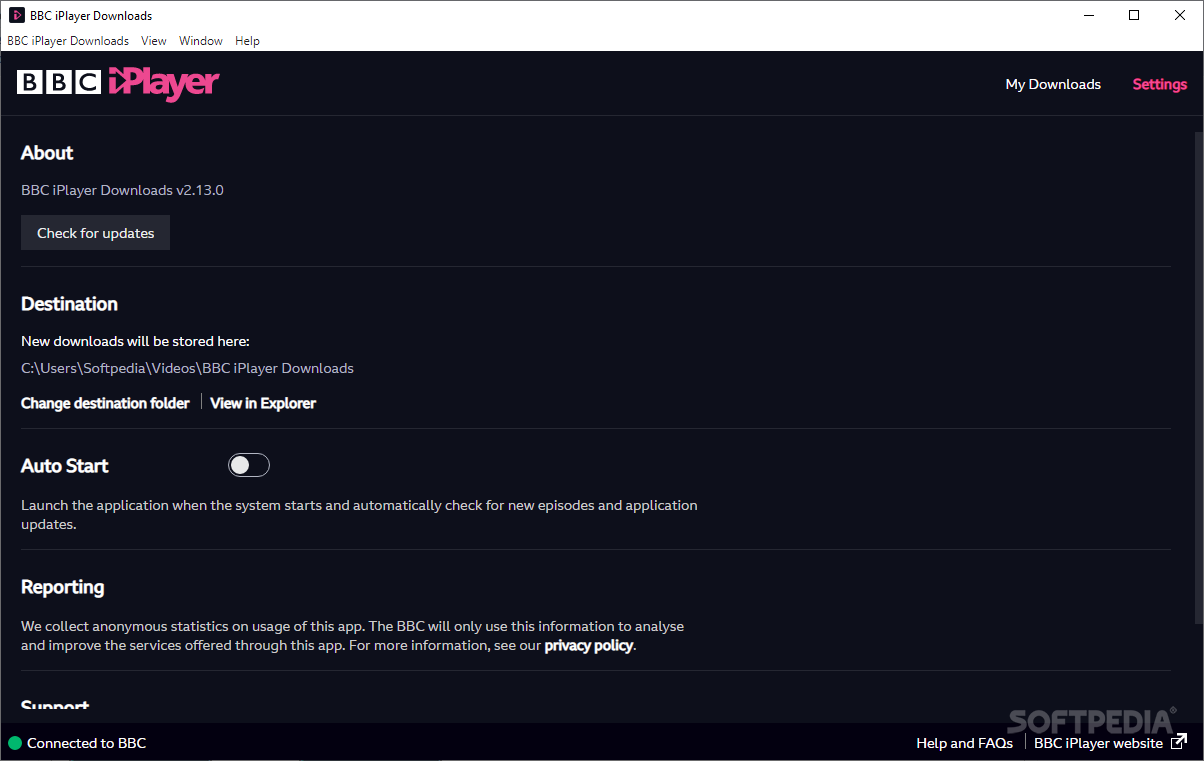Toggle the Auto Start switch

point(249,465)
